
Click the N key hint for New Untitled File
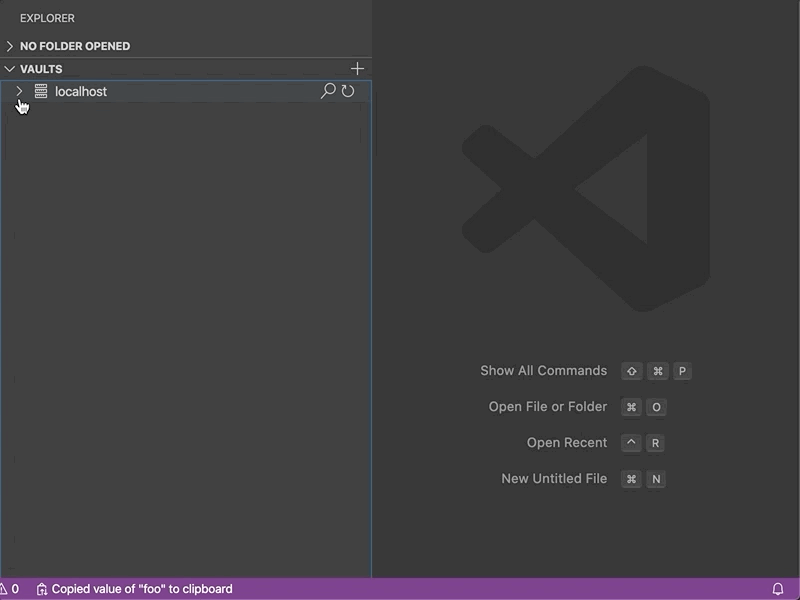[656, 479]
